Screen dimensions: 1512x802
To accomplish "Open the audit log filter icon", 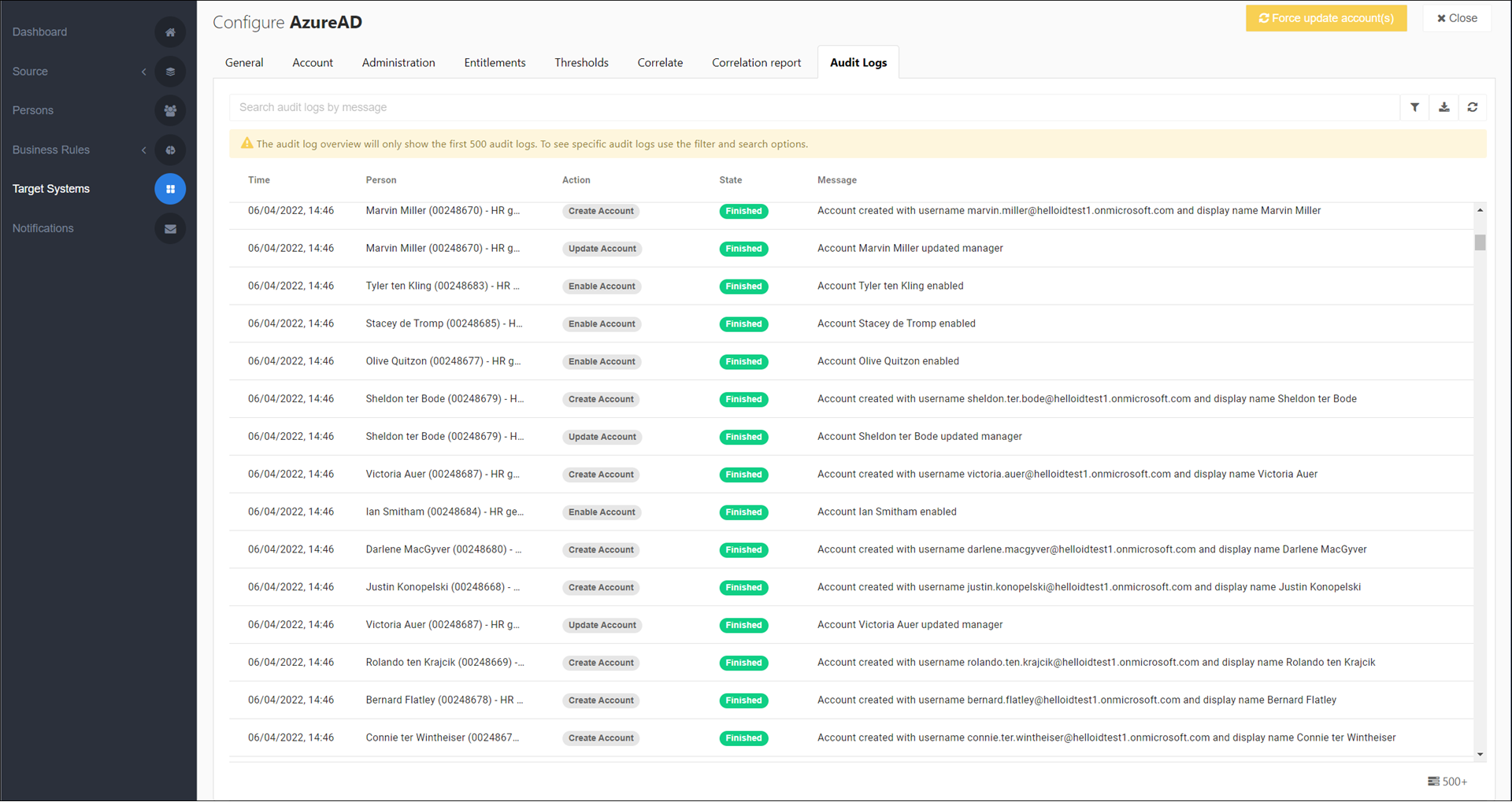I will pos(1414,107).
